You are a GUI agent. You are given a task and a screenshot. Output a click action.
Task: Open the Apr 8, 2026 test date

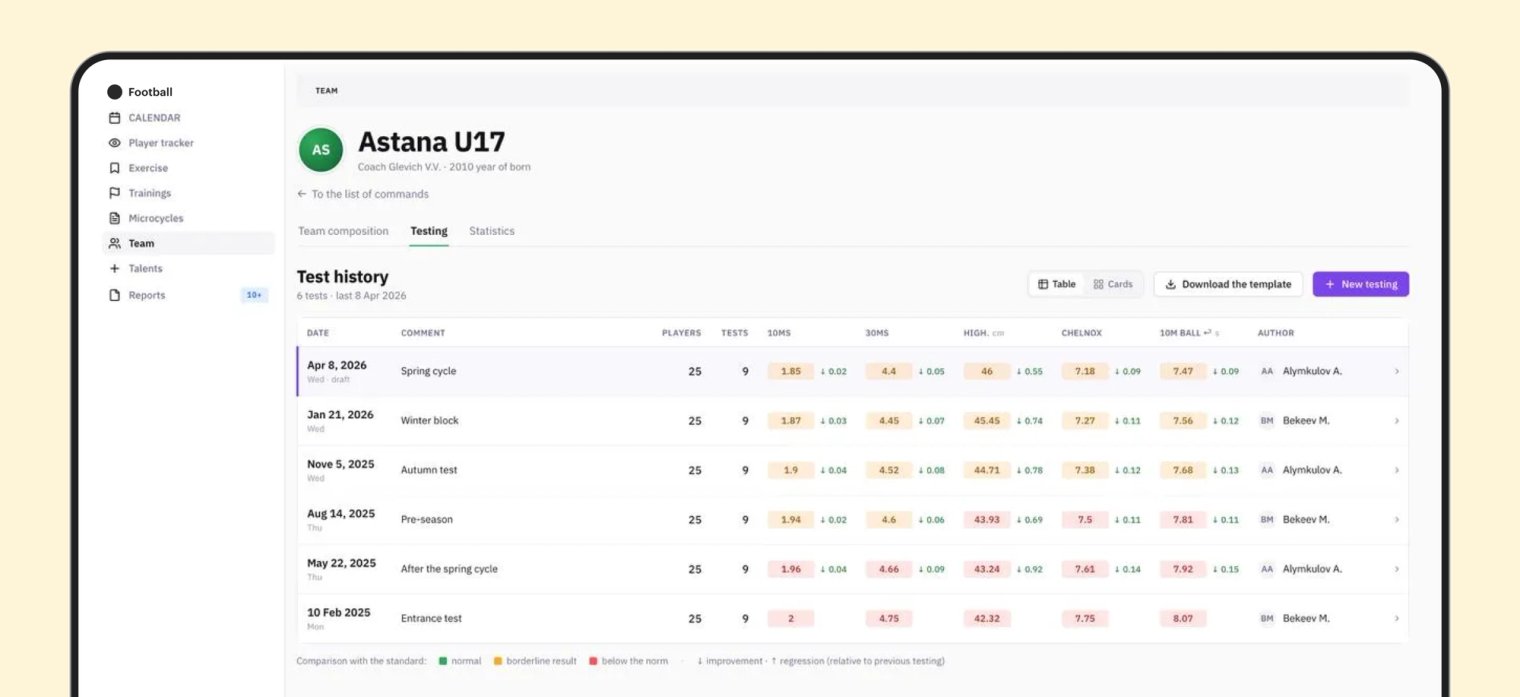(x=337, y=366)
